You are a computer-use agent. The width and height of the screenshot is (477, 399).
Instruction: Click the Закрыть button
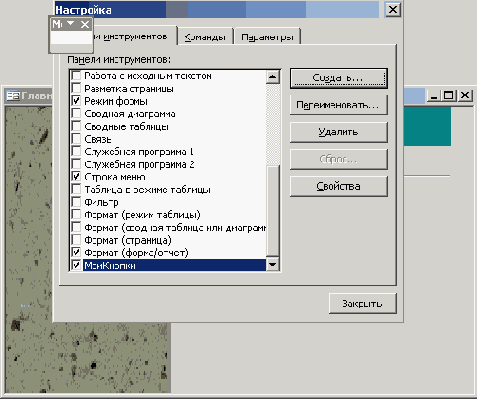click(363, 303)
